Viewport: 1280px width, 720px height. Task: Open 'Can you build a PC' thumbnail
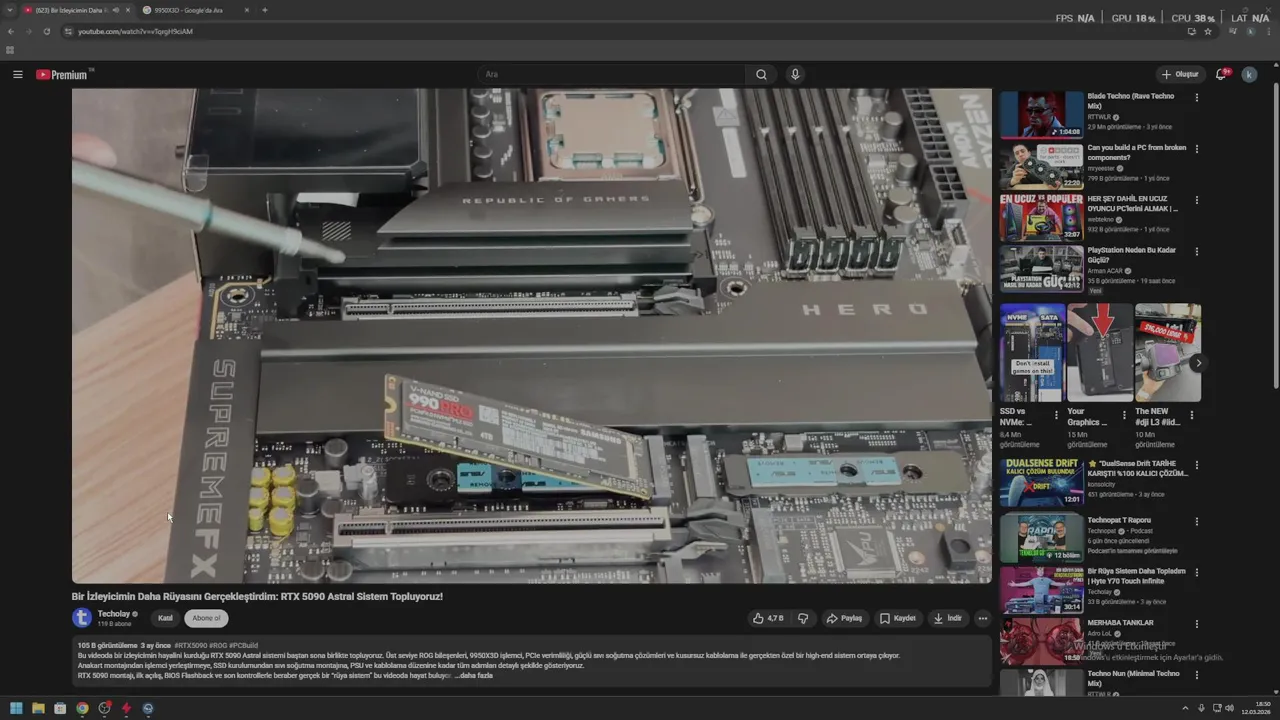(1041, 166)
